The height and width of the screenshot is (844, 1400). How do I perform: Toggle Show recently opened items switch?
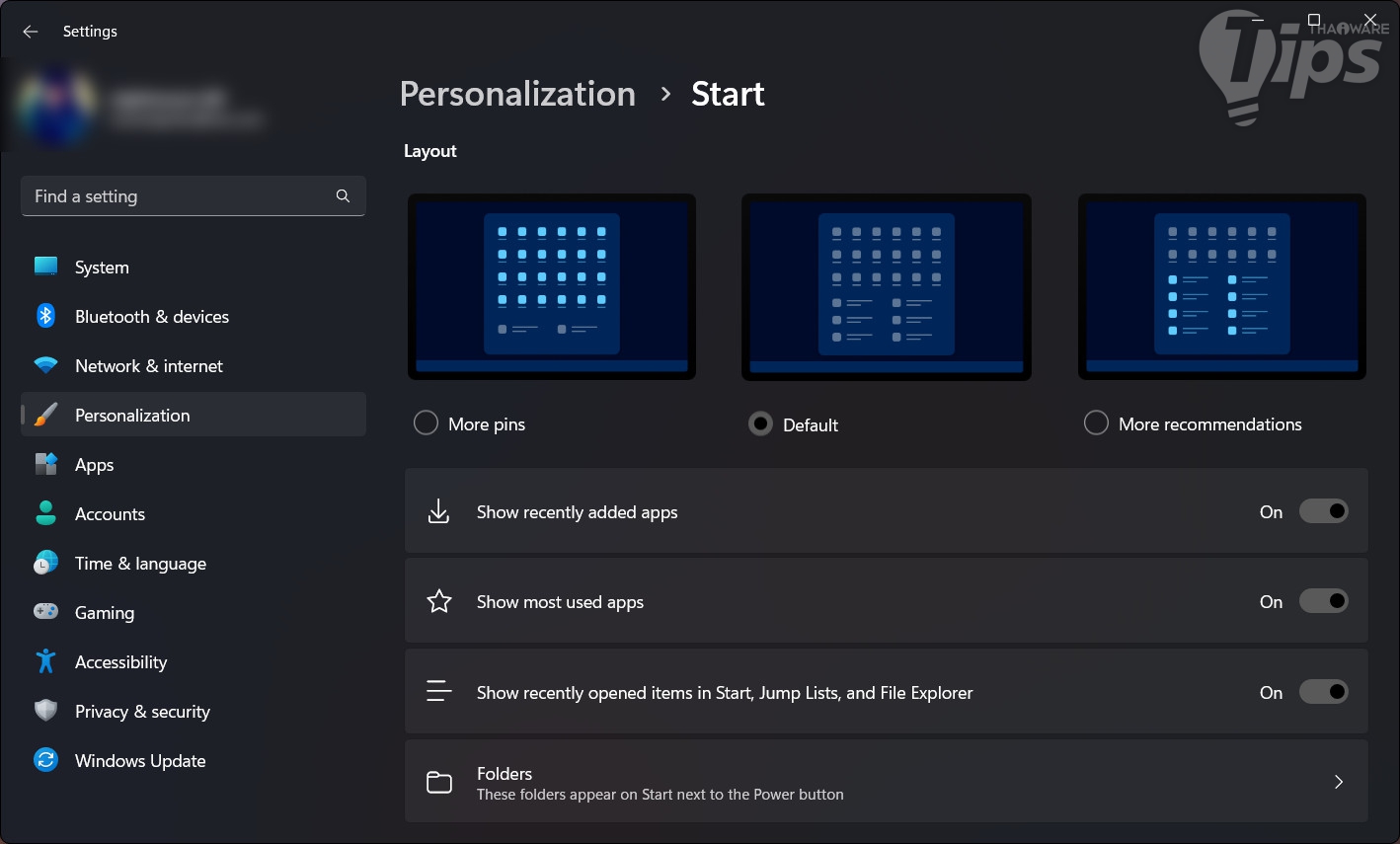tap(1323, 692)
